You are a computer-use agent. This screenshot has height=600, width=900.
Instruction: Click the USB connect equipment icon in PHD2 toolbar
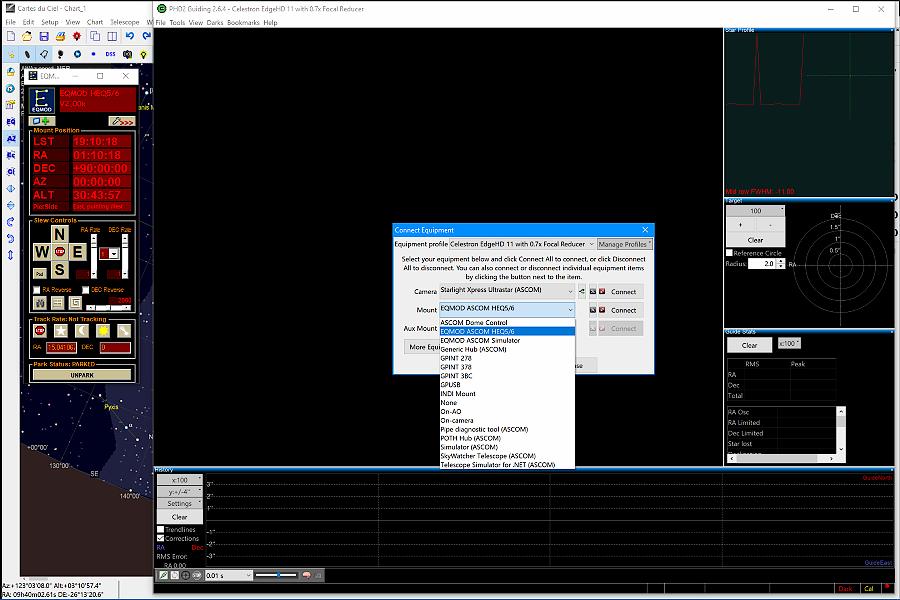point(164,575)
